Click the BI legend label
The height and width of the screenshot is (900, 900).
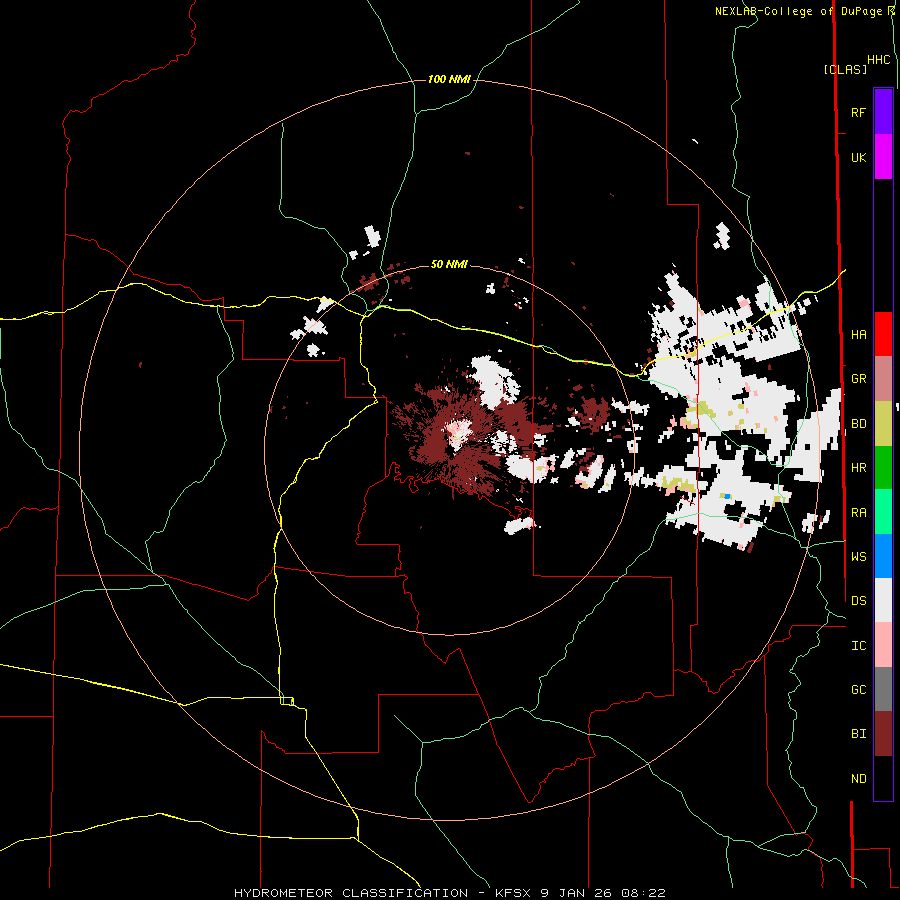(x=858, y=734)
